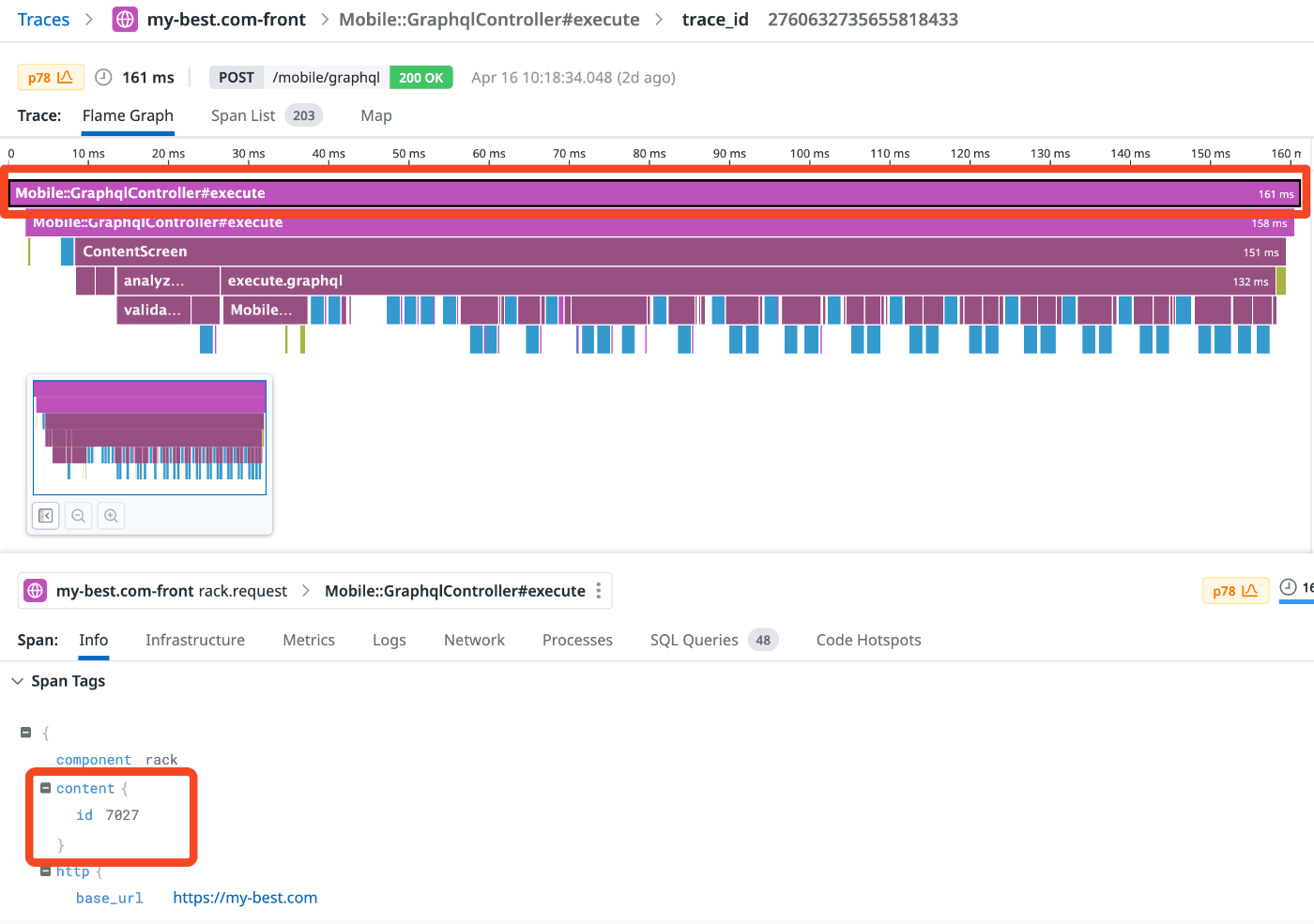Click the /mobile/graphql path text
The image size is (1314, 924).
[x=327, y=78]
